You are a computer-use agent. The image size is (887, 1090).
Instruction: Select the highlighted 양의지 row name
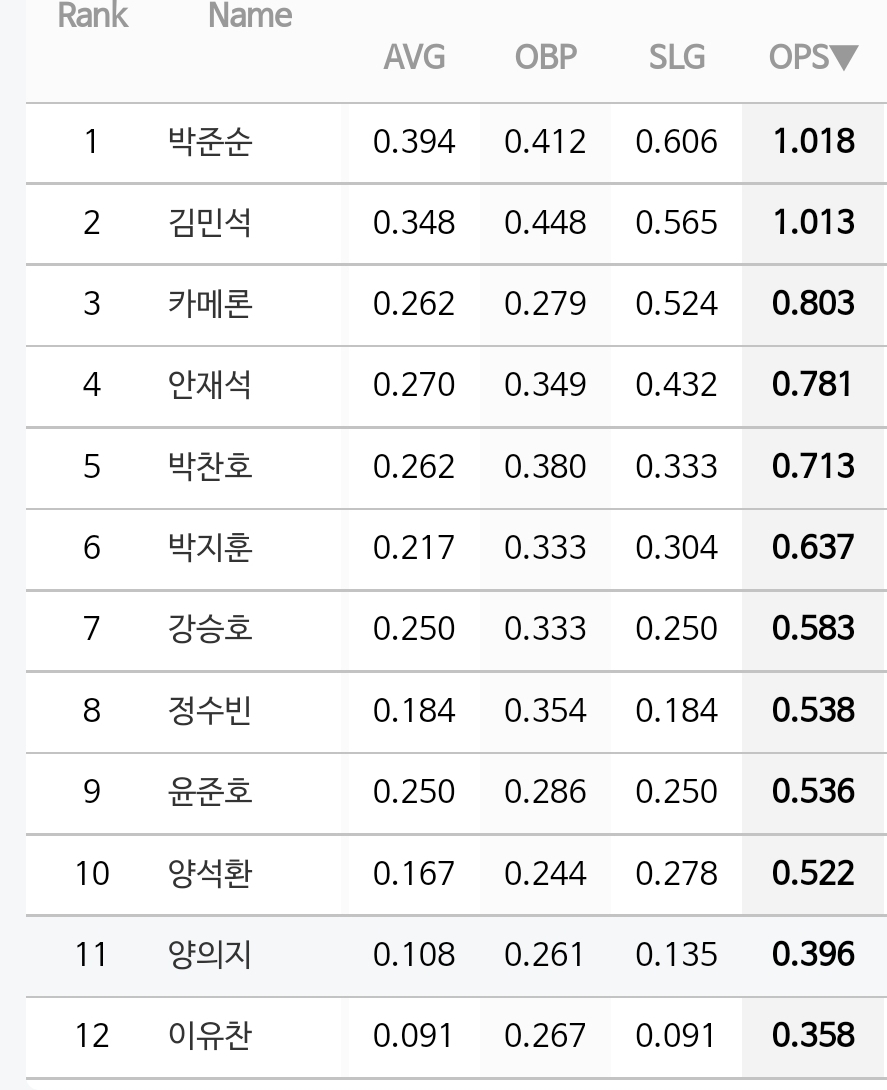[210, 954]
